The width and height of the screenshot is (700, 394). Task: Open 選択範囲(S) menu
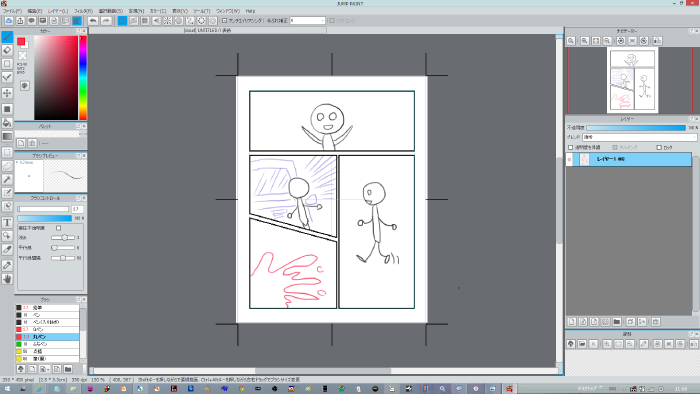click(x=111, y=11)
